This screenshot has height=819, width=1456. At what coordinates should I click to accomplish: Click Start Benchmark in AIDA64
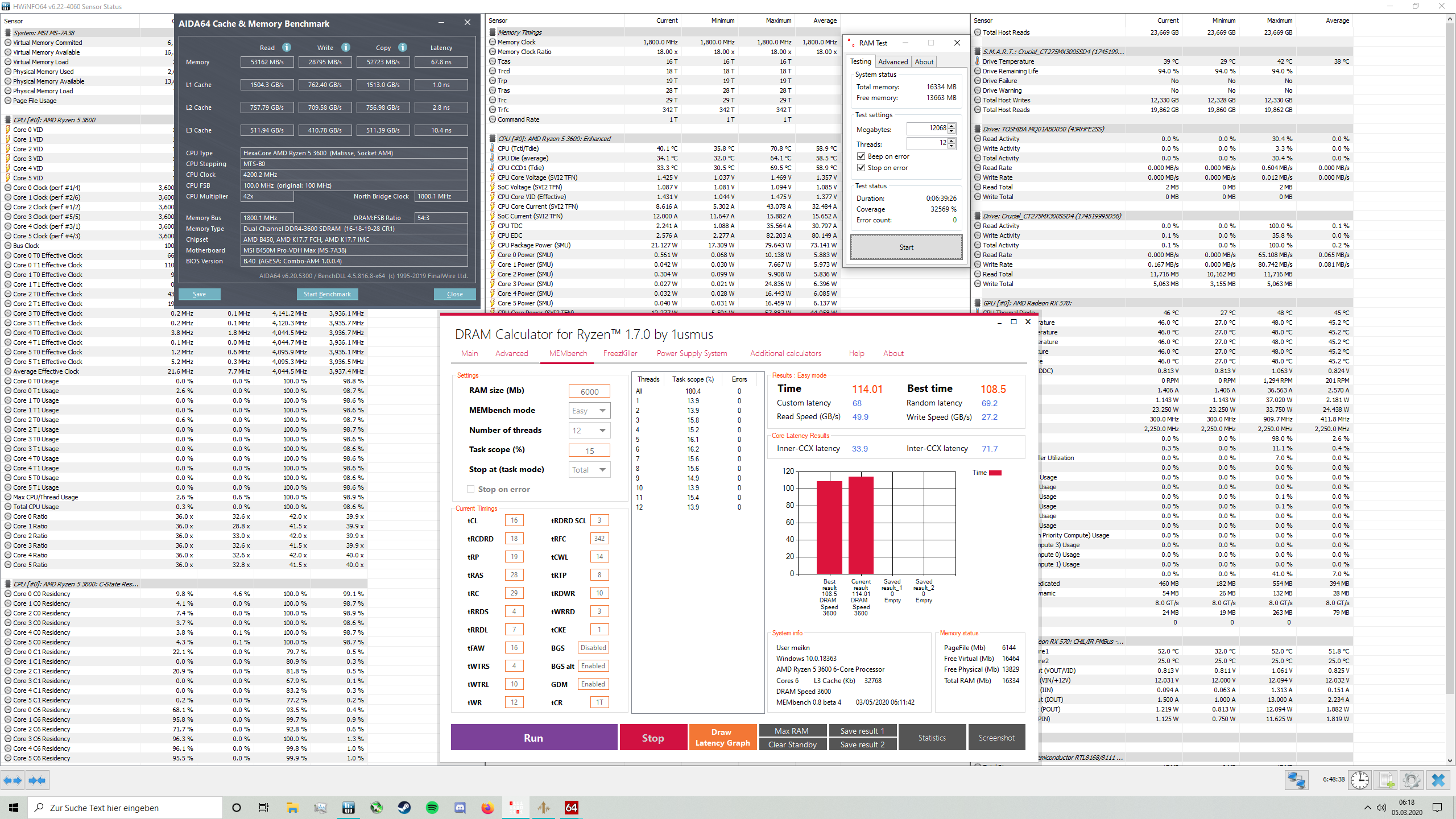pyautogui.click(x=327, y=294)
